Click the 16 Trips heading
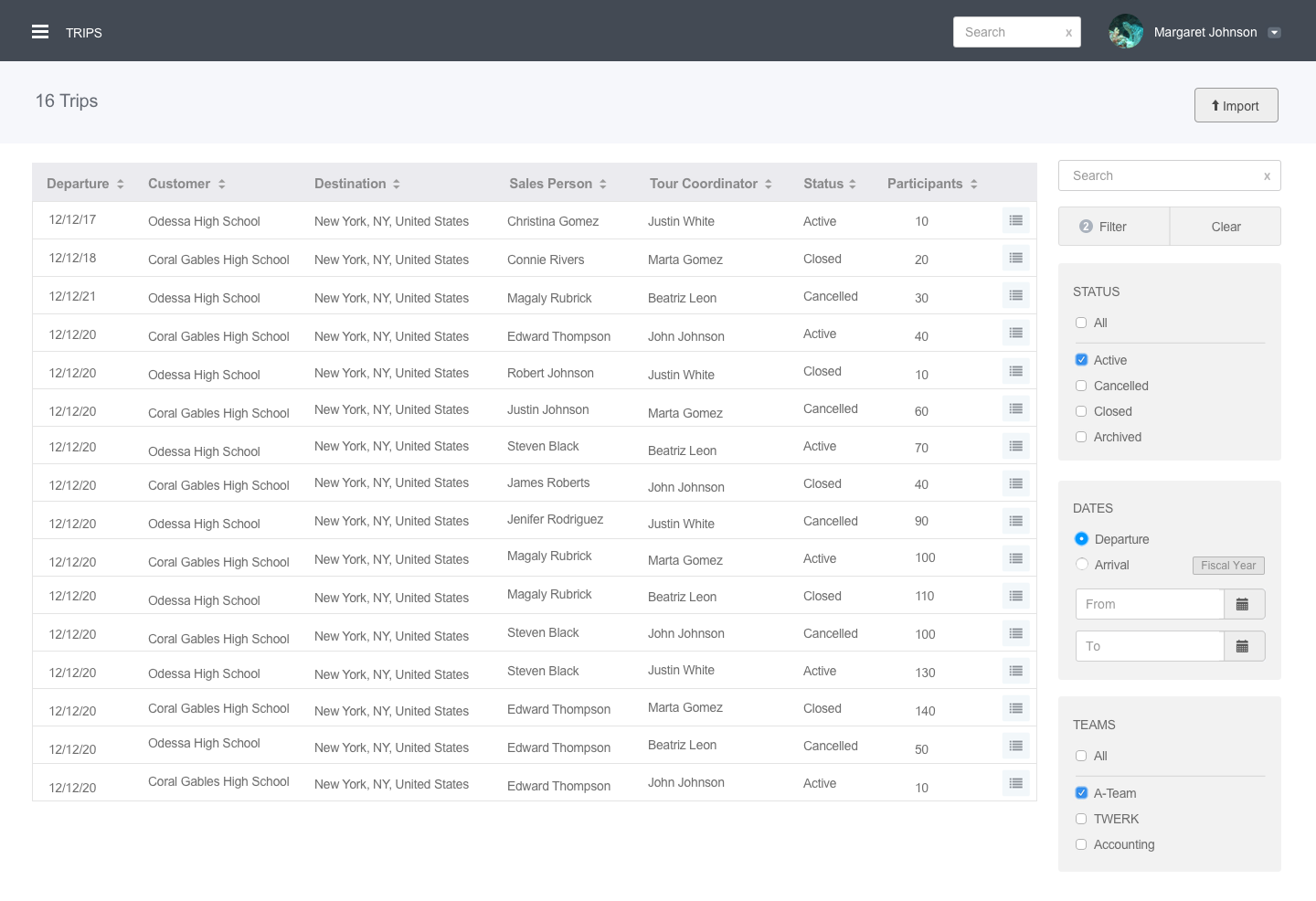1316x901 pixels. pyautogui.click(x=67, y=101)
